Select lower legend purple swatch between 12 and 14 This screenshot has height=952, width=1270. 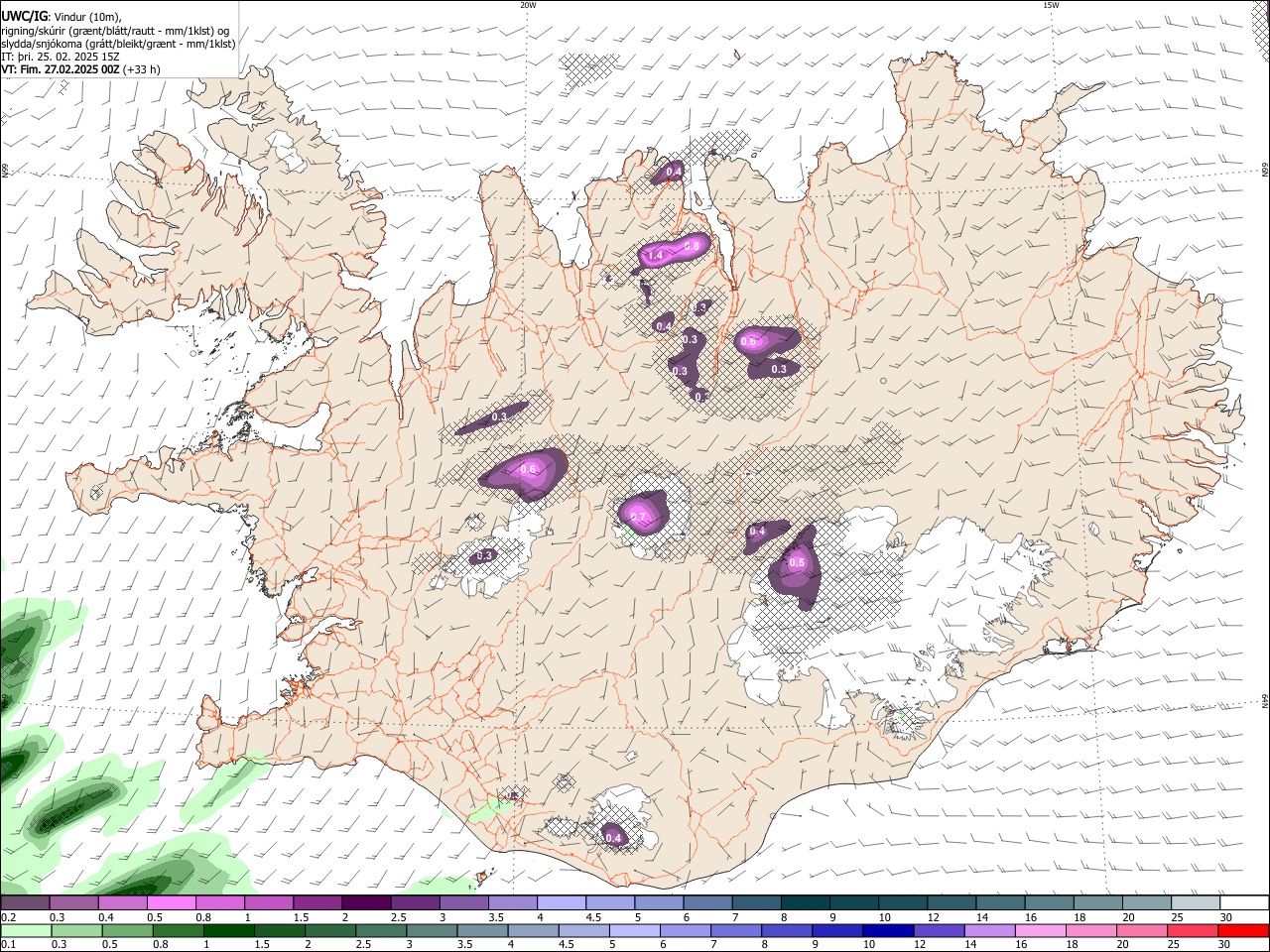pyautogui.click(x=940, y=930)
